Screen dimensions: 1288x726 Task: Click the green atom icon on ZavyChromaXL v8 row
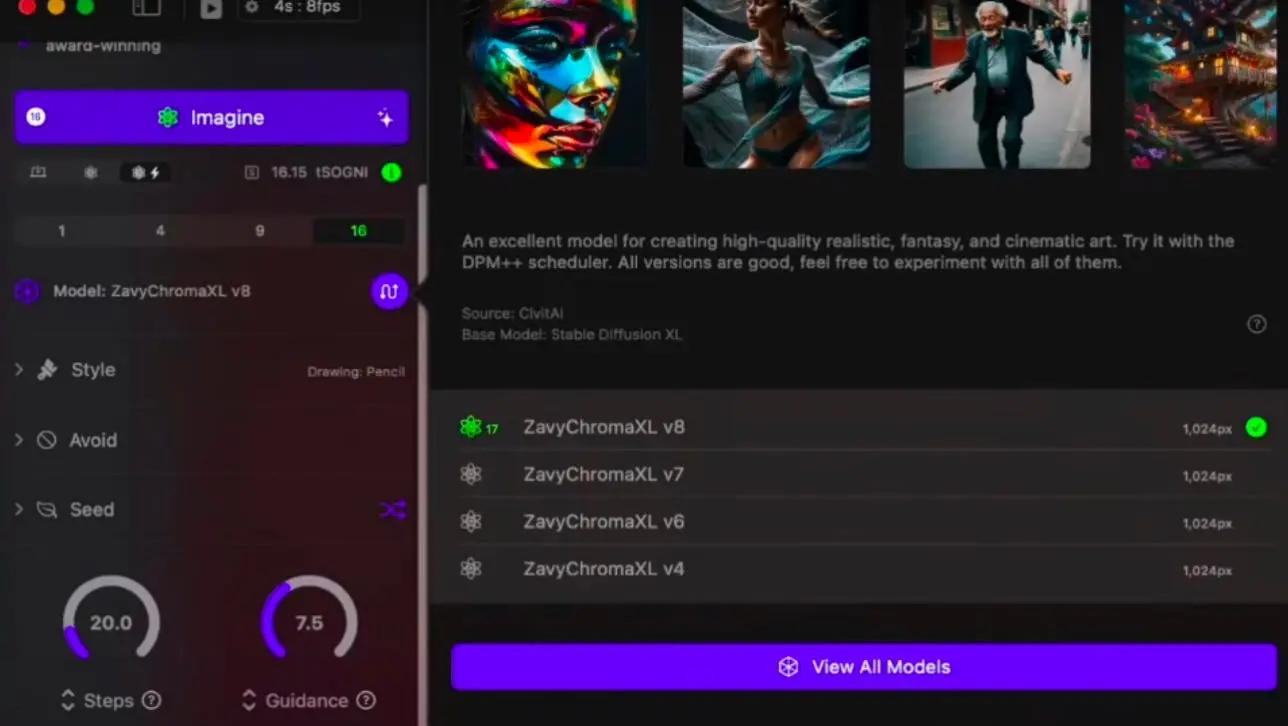point(470,427)
